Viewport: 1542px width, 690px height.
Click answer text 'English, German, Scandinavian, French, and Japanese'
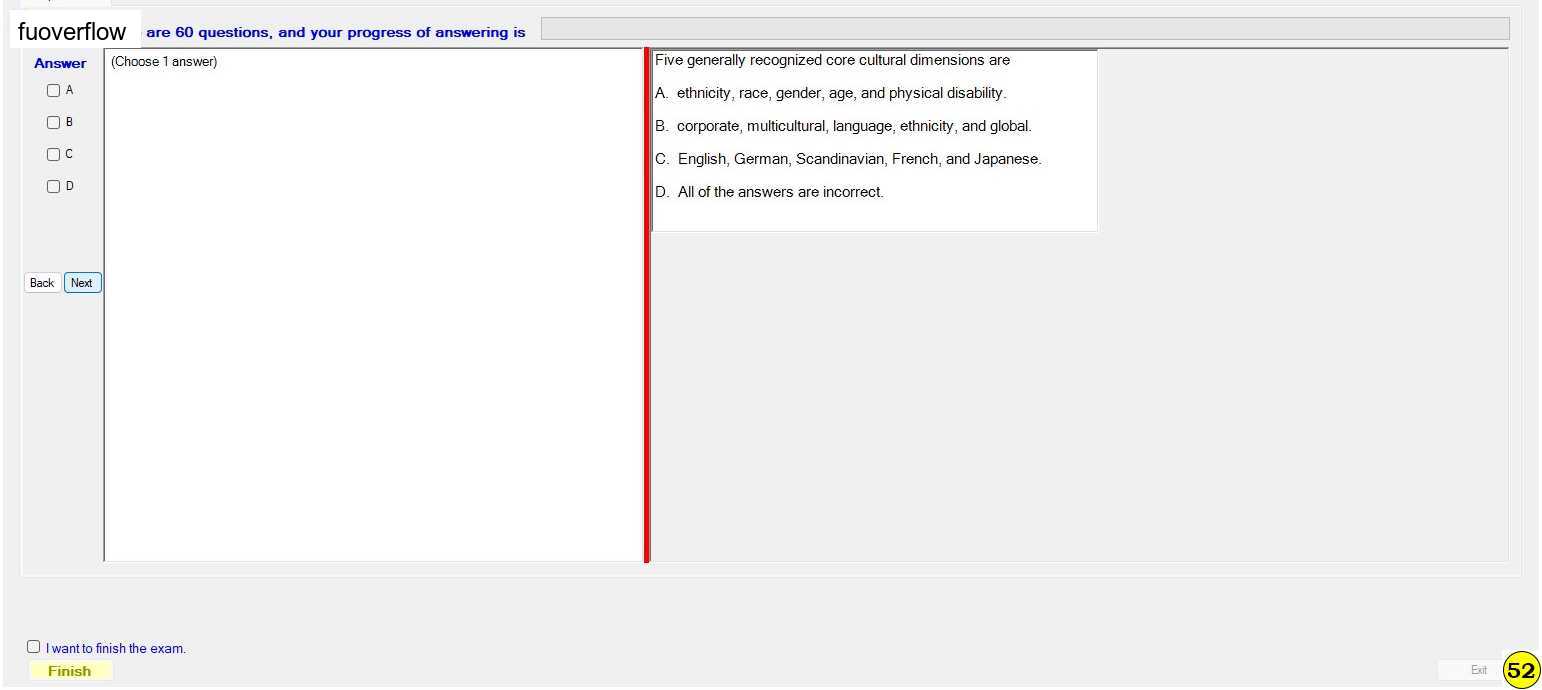coord(859,159)
